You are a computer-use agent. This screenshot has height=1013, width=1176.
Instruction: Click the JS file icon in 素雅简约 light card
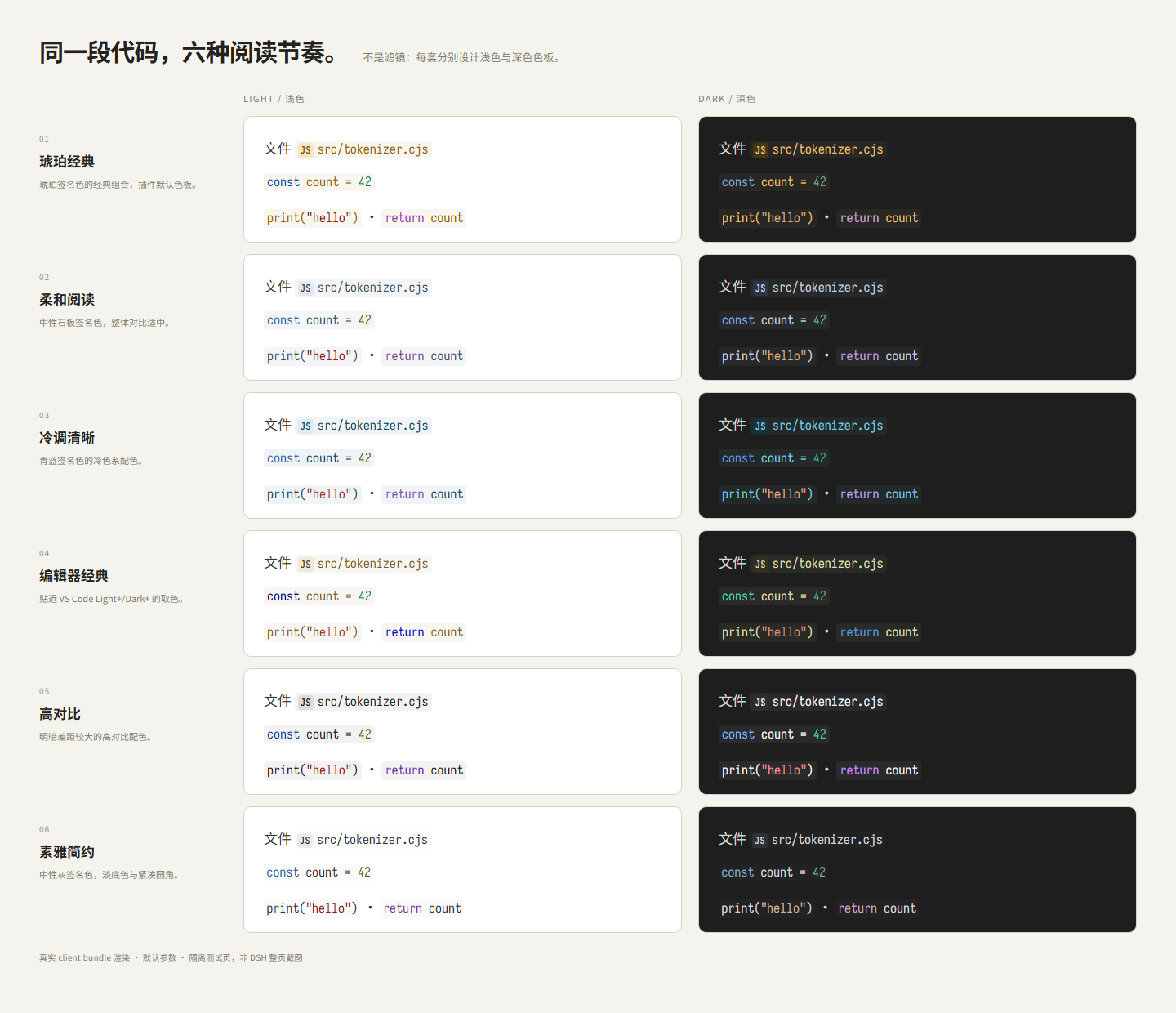pos(305,841)
